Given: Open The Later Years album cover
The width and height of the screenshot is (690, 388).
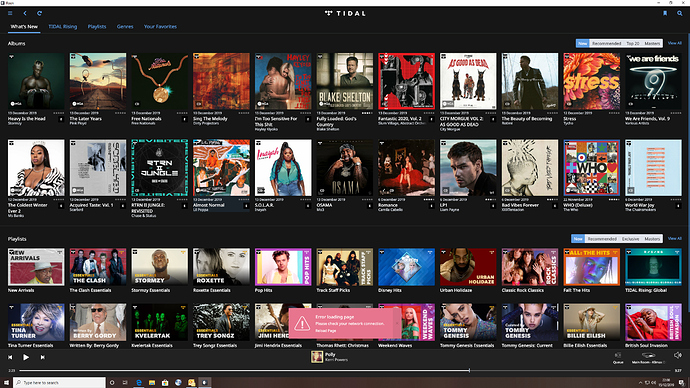Looking at the screenshot, I should pyautogui.click(x=98, y=81).
